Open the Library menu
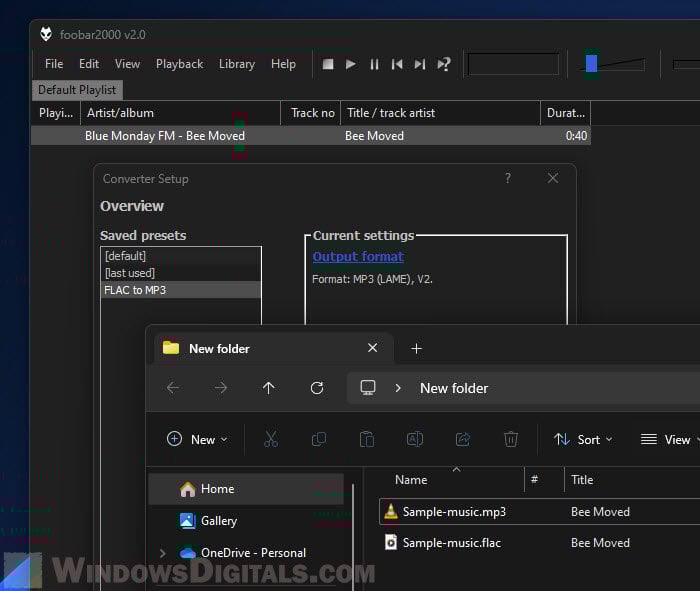The height and width of the screenshot is (591, 700). click(237, 64)
